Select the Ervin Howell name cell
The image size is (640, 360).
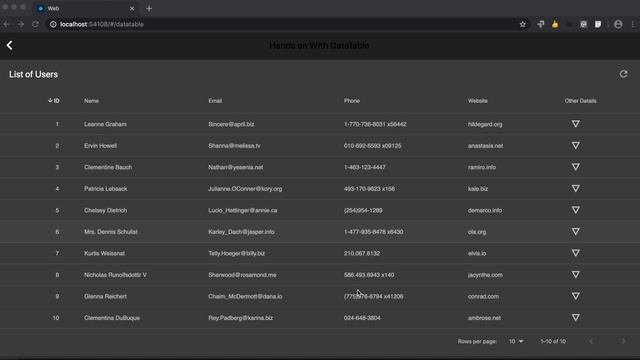pos(100,146)
